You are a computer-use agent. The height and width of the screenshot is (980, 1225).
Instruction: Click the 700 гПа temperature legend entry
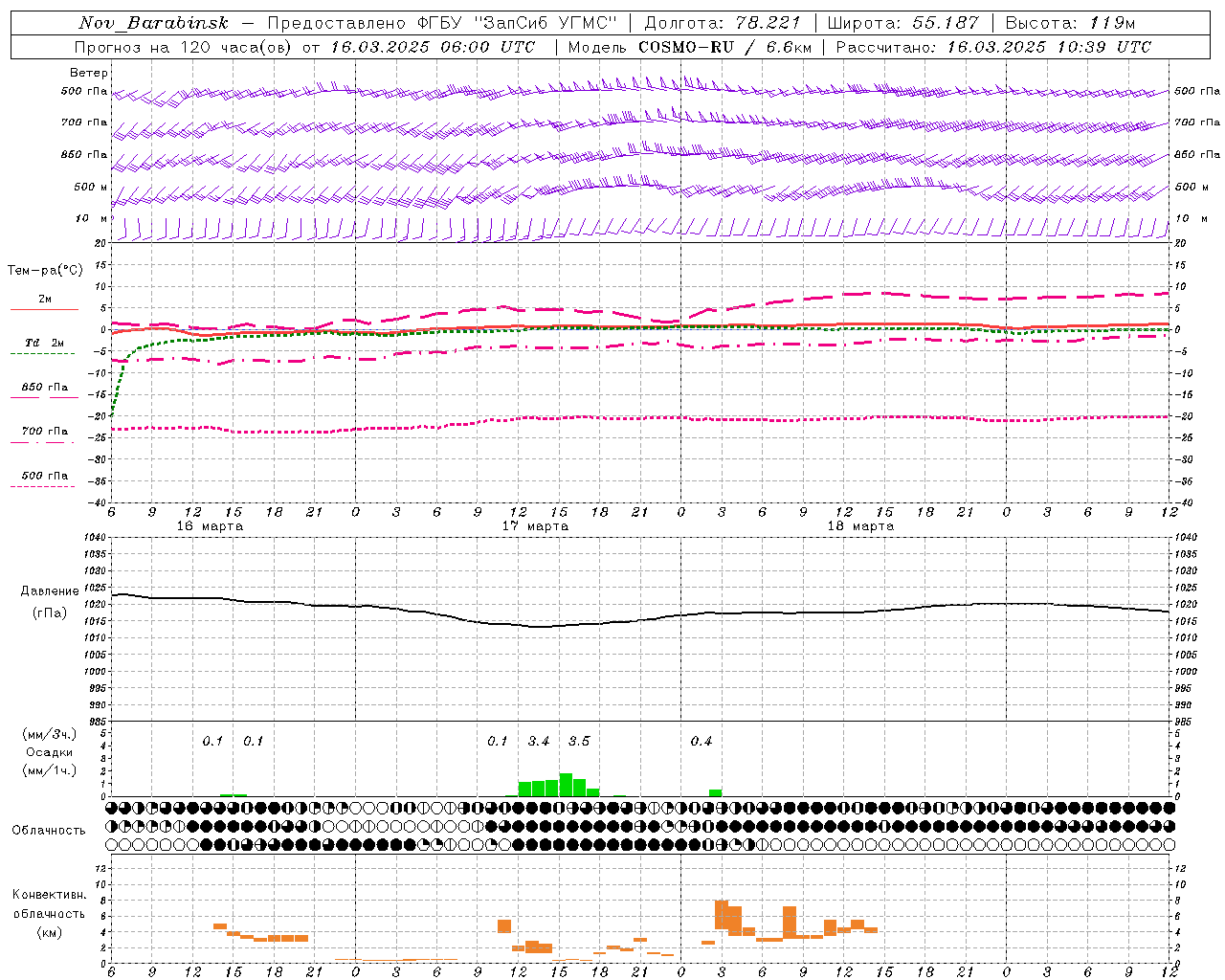[x=44, y=432]
